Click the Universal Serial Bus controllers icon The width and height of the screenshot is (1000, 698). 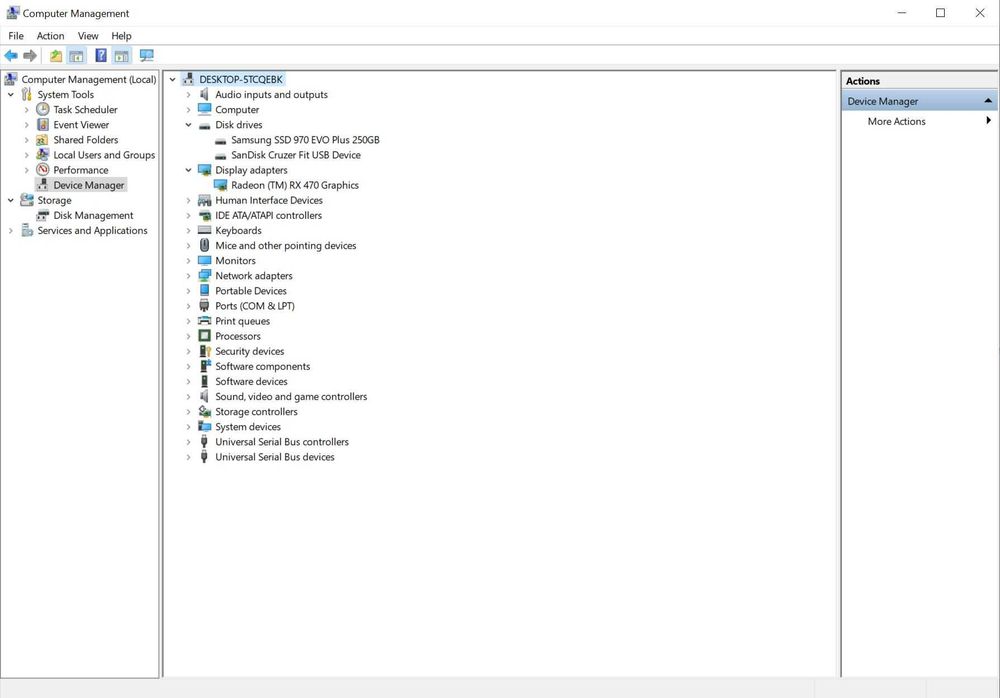(204, 442)
